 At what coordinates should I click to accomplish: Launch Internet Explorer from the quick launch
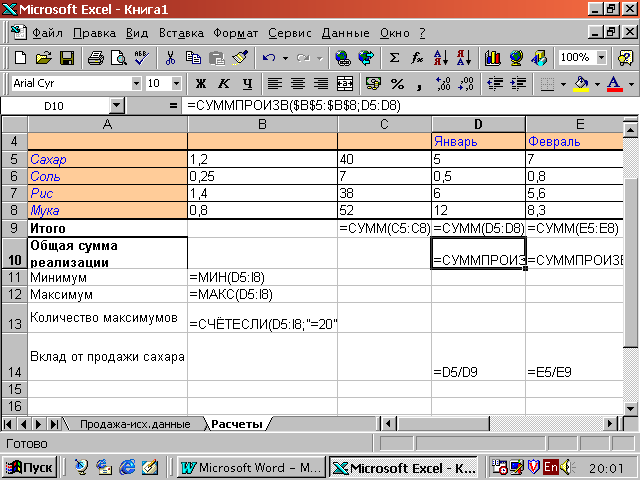point(127,467)
